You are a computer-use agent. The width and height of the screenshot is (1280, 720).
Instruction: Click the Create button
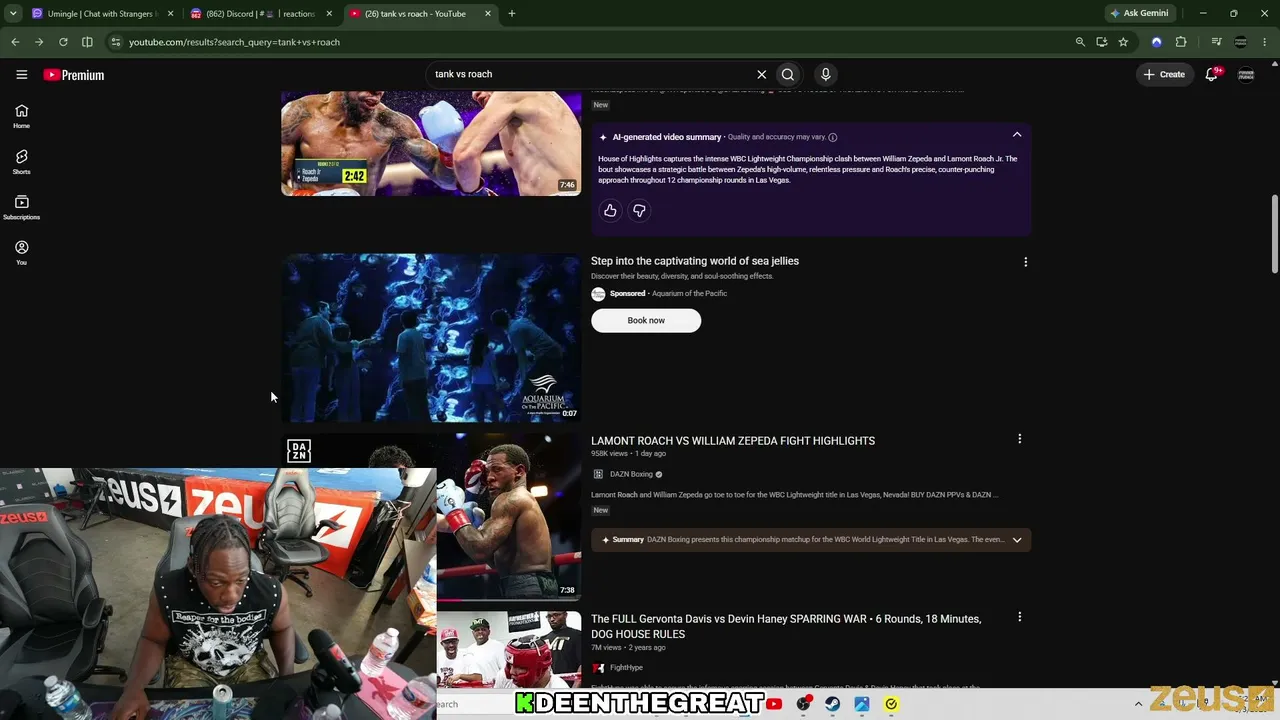coord(1164,74)
